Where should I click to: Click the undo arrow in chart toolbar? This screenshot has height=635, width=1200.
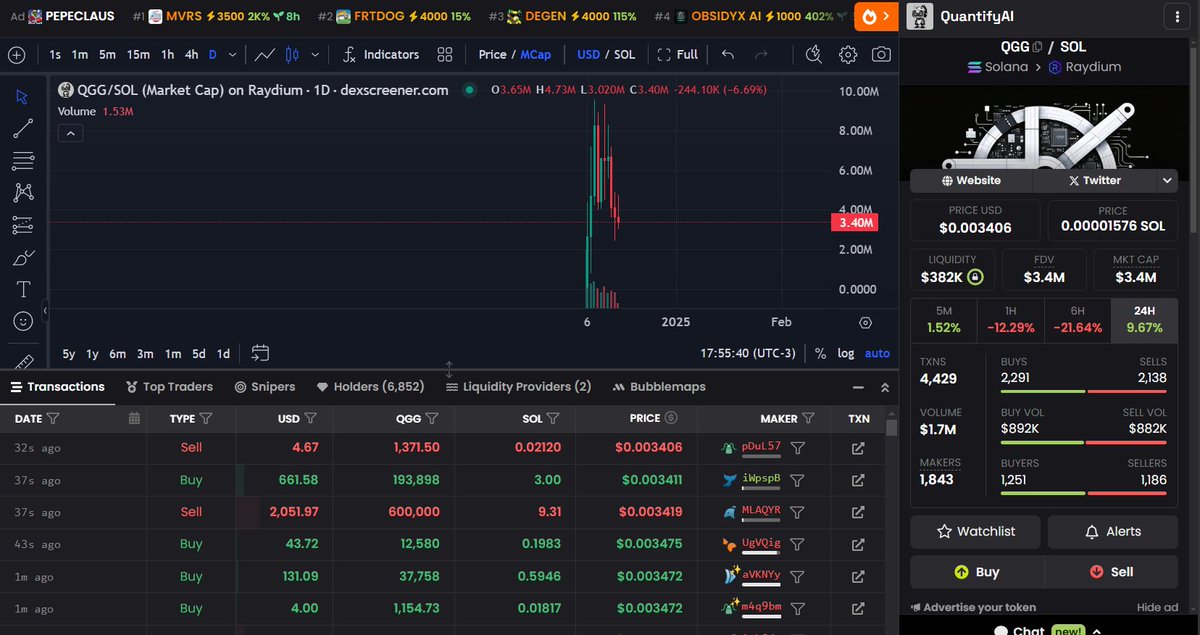coord(728,54)
